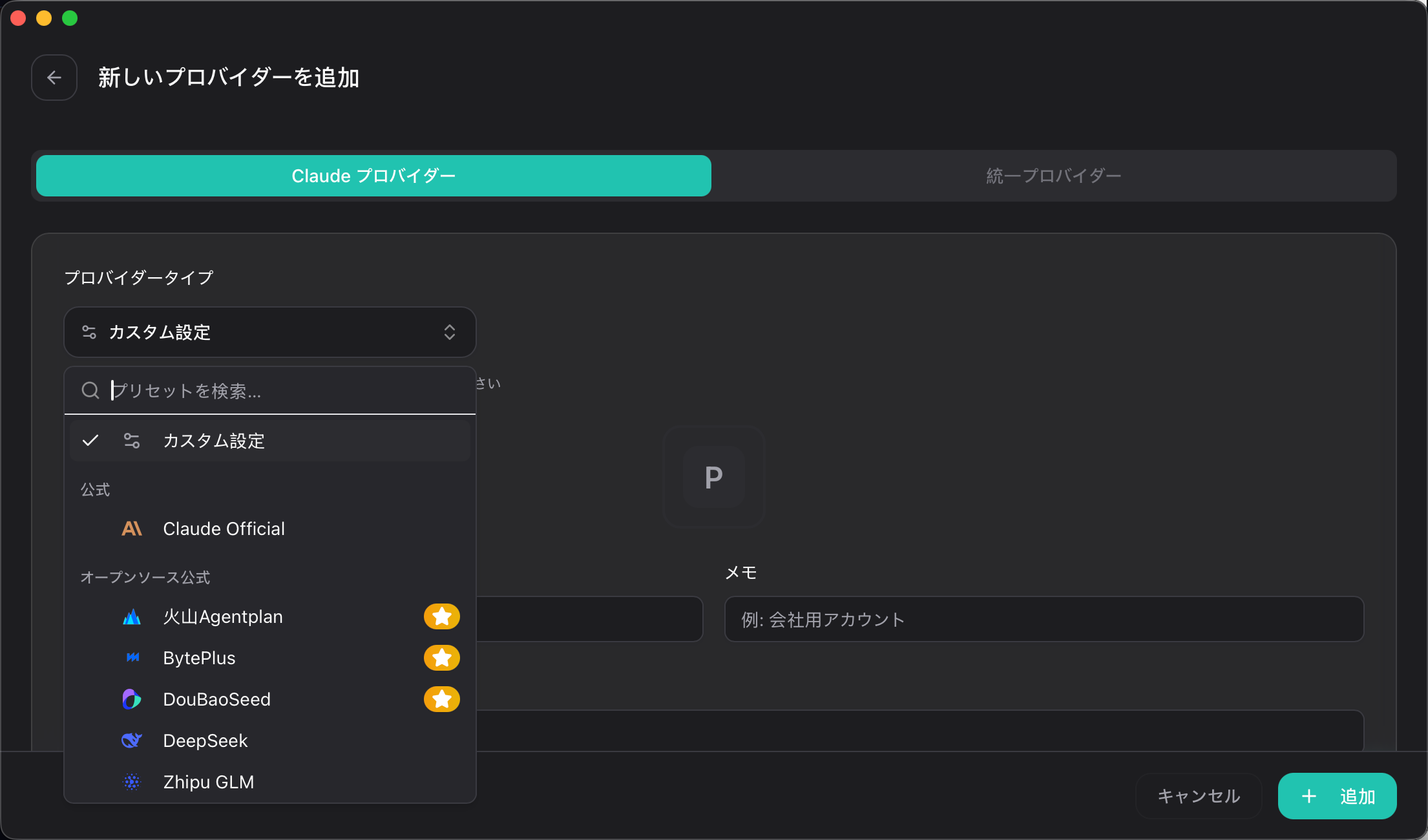Click the BytePlus logo icon

point(132,657)
